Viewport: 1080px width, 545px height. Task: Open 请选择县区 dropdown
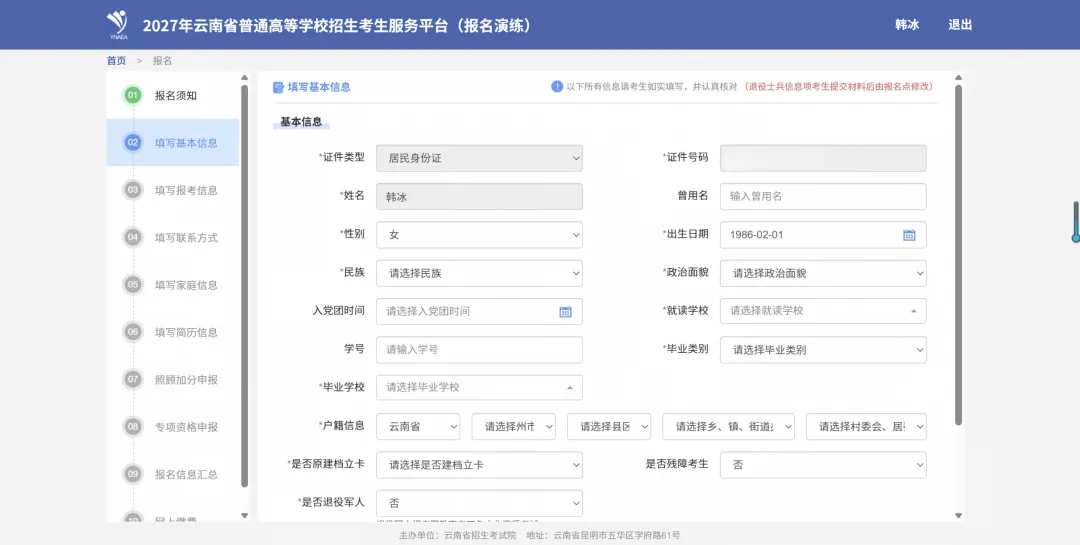[609, 426]
